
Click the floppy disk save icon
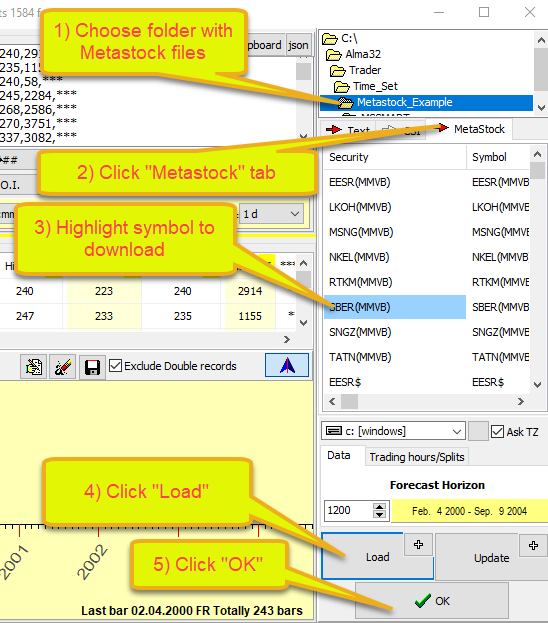[x=92, y=366]
